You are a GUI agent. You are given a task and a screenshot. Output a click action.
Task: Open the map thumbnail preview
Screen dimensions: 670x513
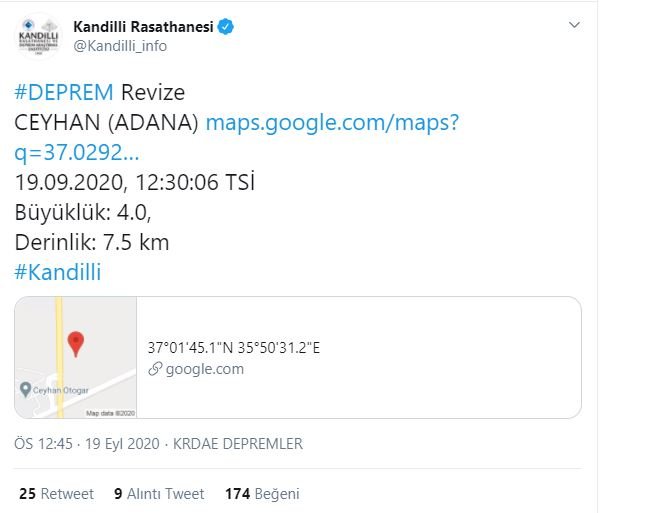click(x=76, y=357)
